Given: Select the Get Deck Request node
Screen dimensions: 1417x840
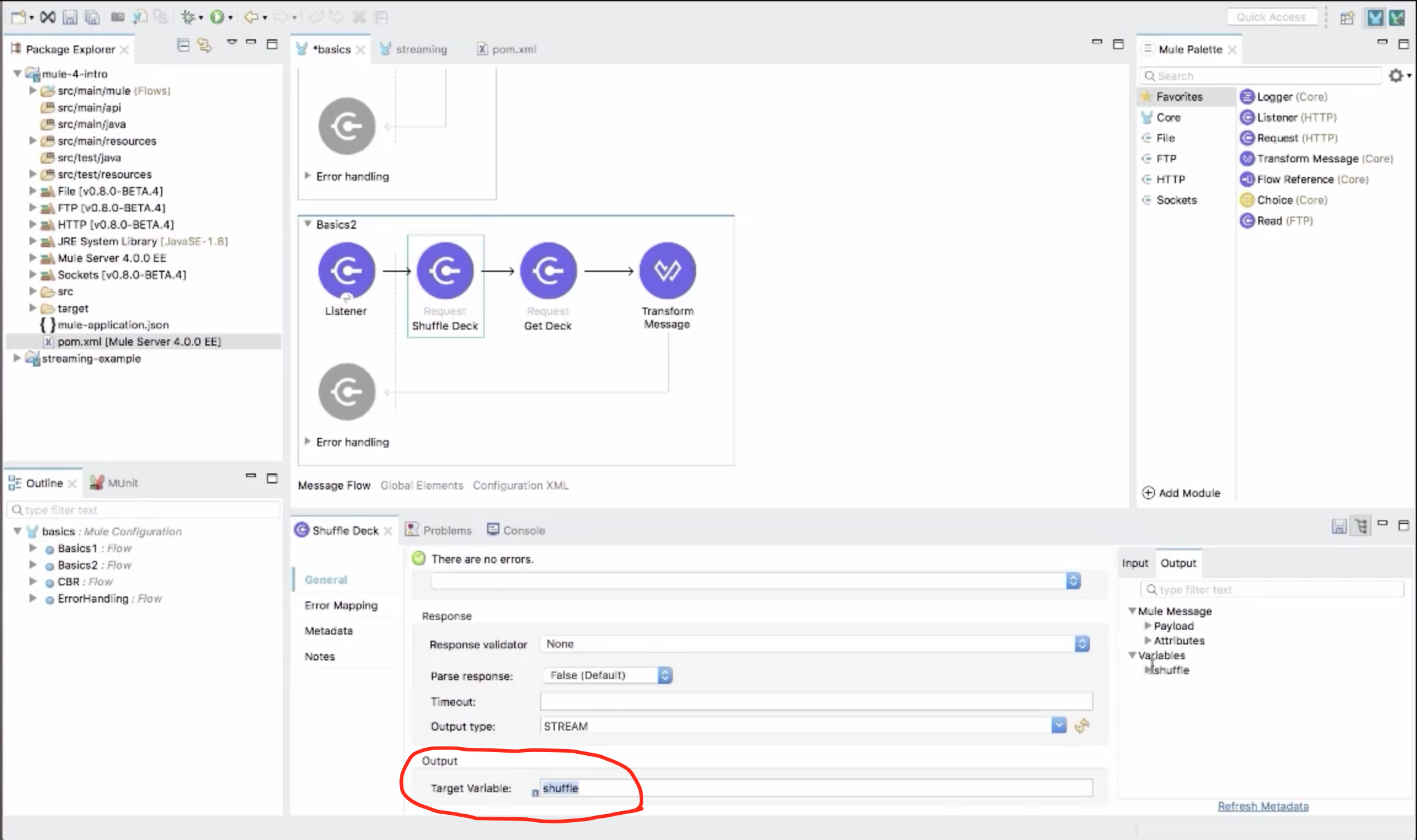Looking at the screenshot, I should click(x=548, y=271).
